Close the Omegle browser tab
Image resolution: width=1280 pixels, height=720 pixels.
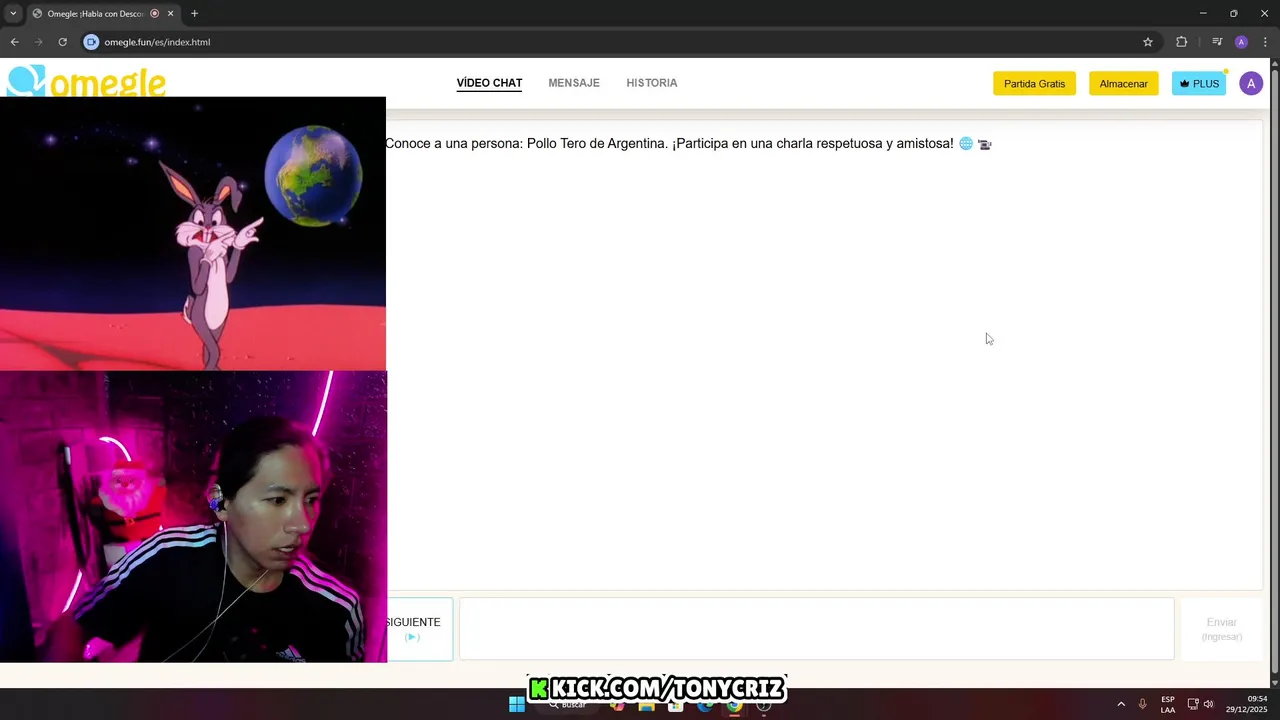(170, 14)
